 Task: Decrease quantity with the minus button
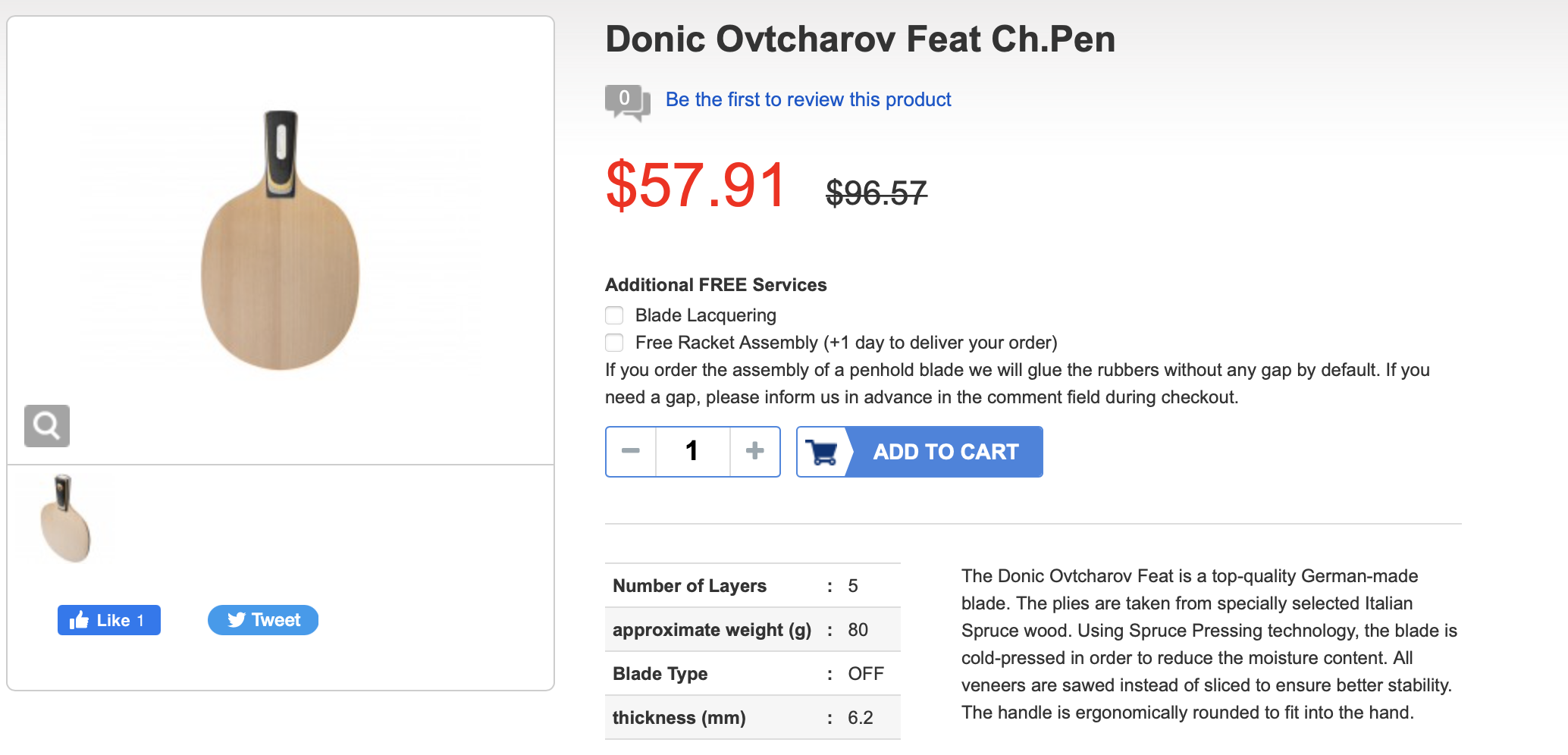(631, 452)
